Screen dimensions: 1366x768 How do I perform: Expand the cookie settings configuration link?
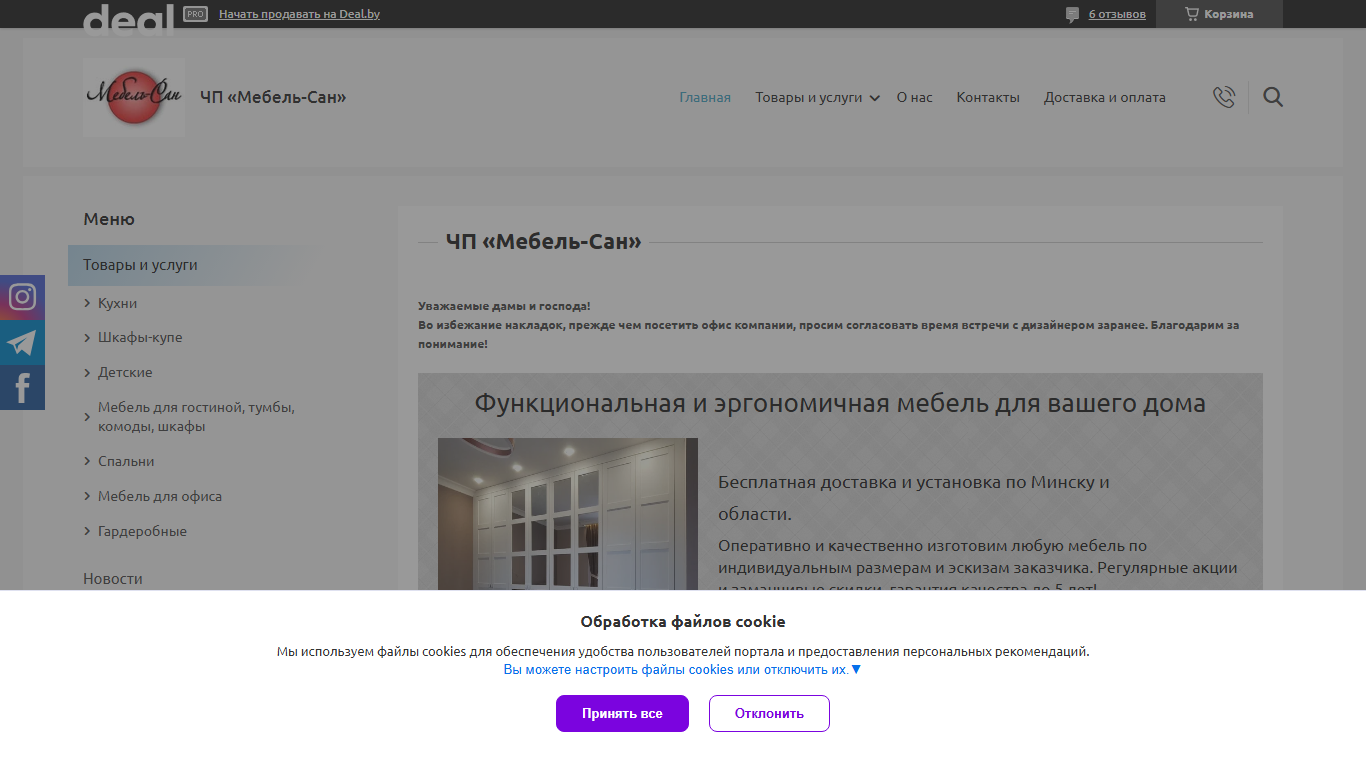682,670
